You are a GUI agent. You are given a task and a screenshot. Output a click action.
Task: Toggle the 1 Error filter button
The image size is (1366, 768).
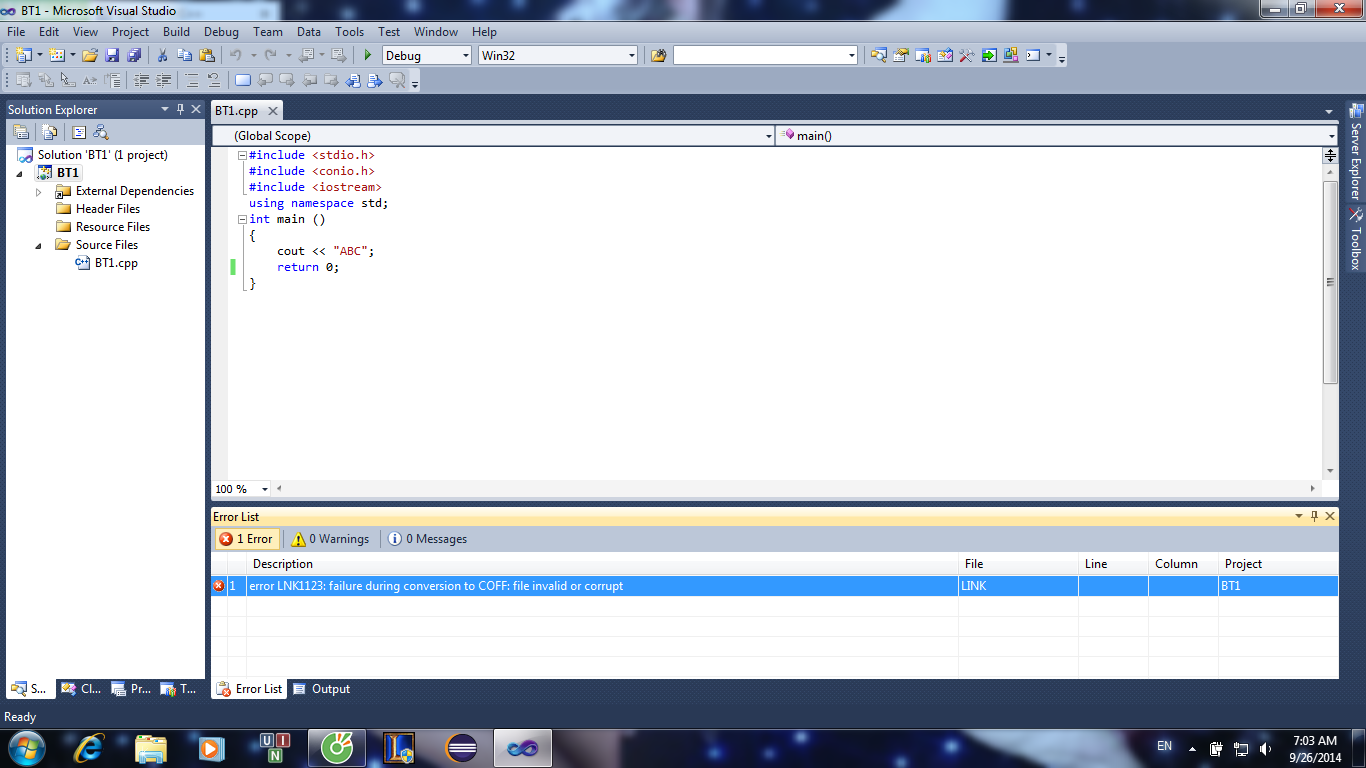tap(246, 539)
